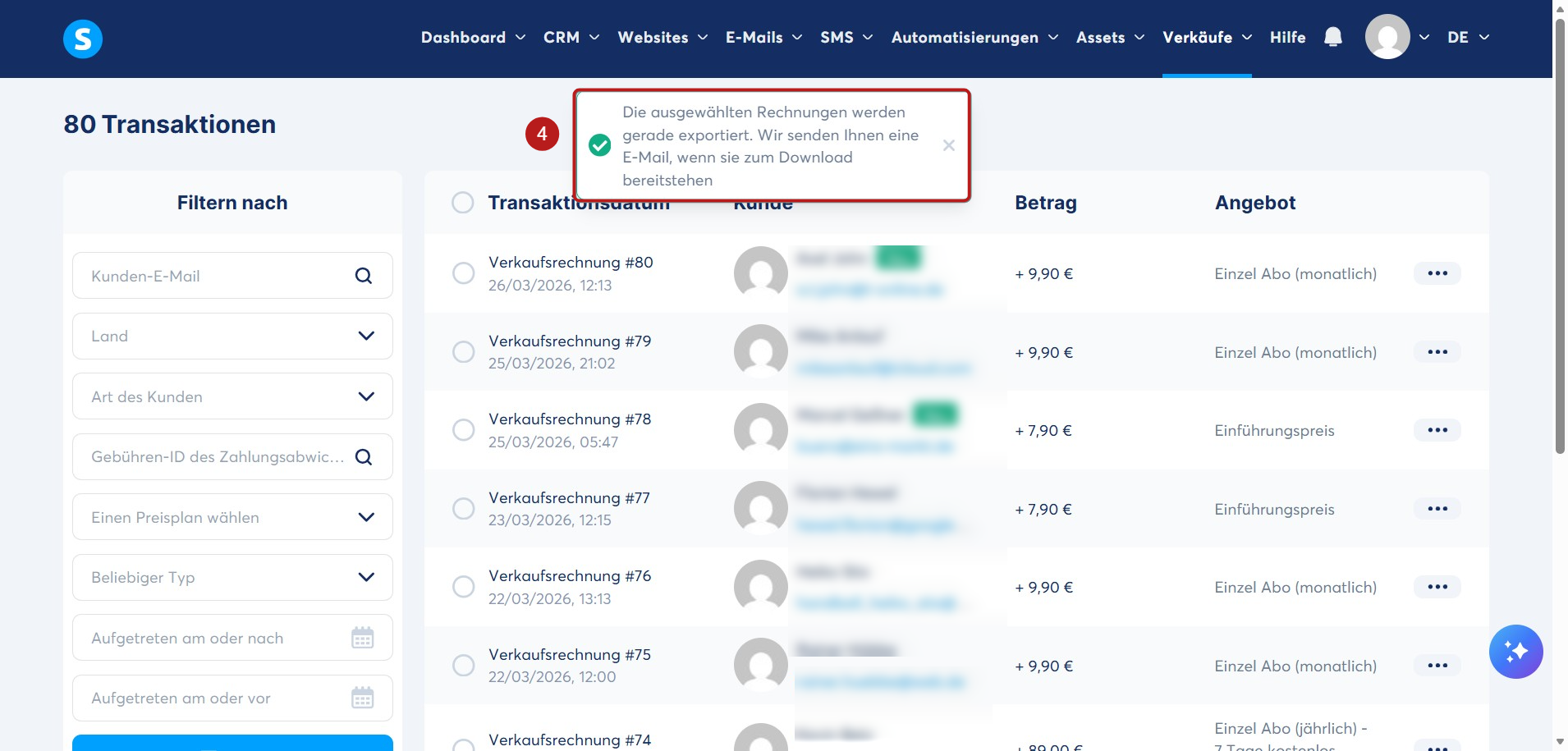Open Verkaufsrechnung #79 invoice link

coord(570,341)
